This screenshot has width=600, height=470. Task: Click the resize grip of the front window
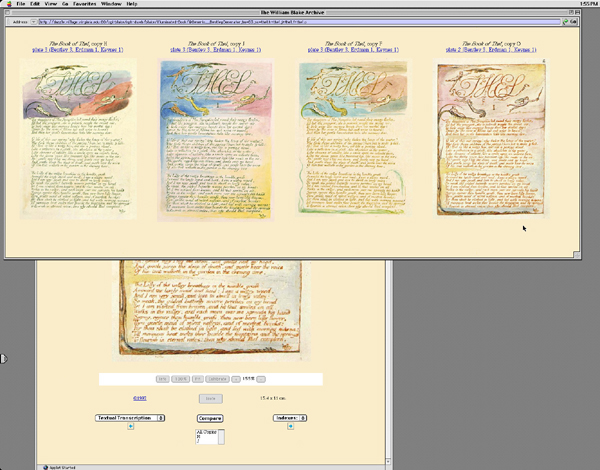(577, 255)
